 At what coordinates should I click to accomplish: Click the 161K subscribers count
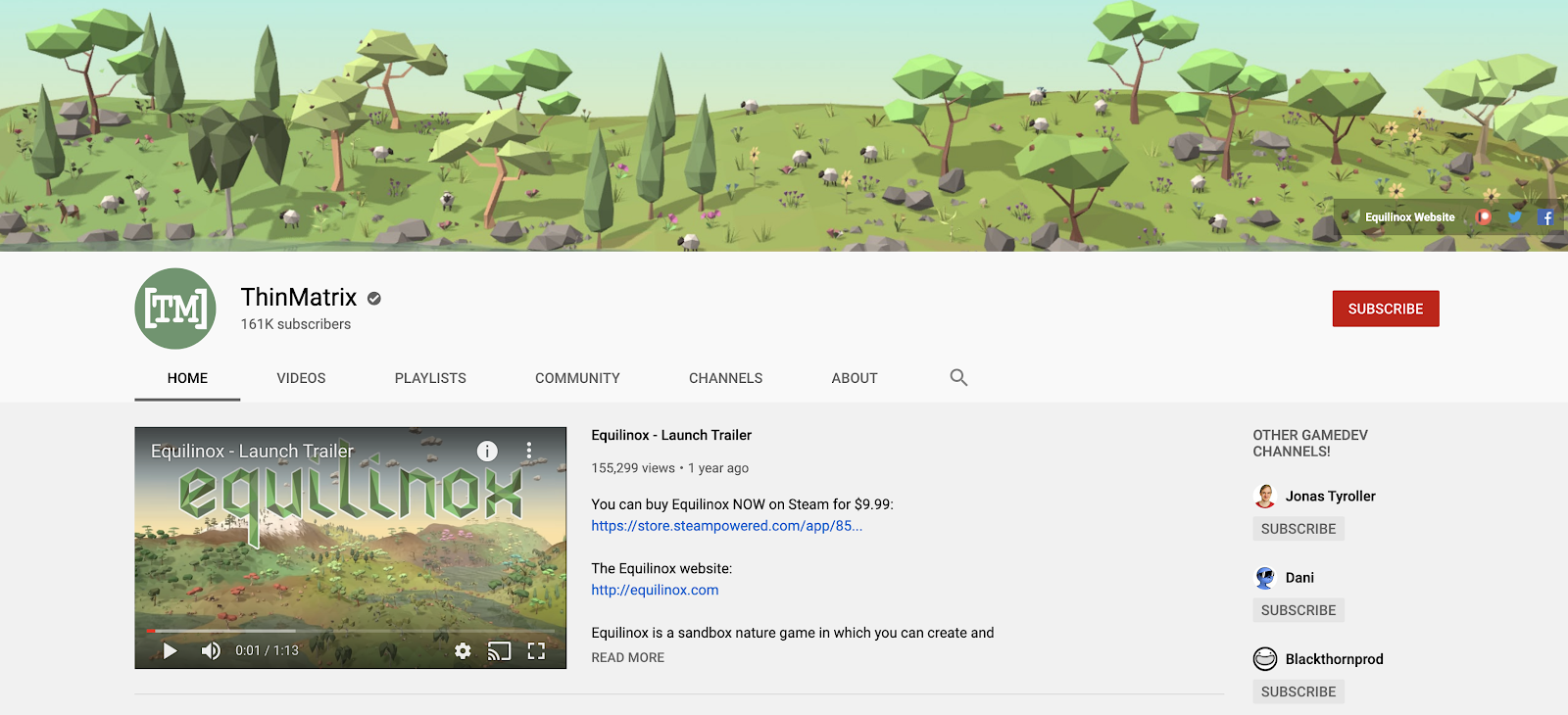296,324
